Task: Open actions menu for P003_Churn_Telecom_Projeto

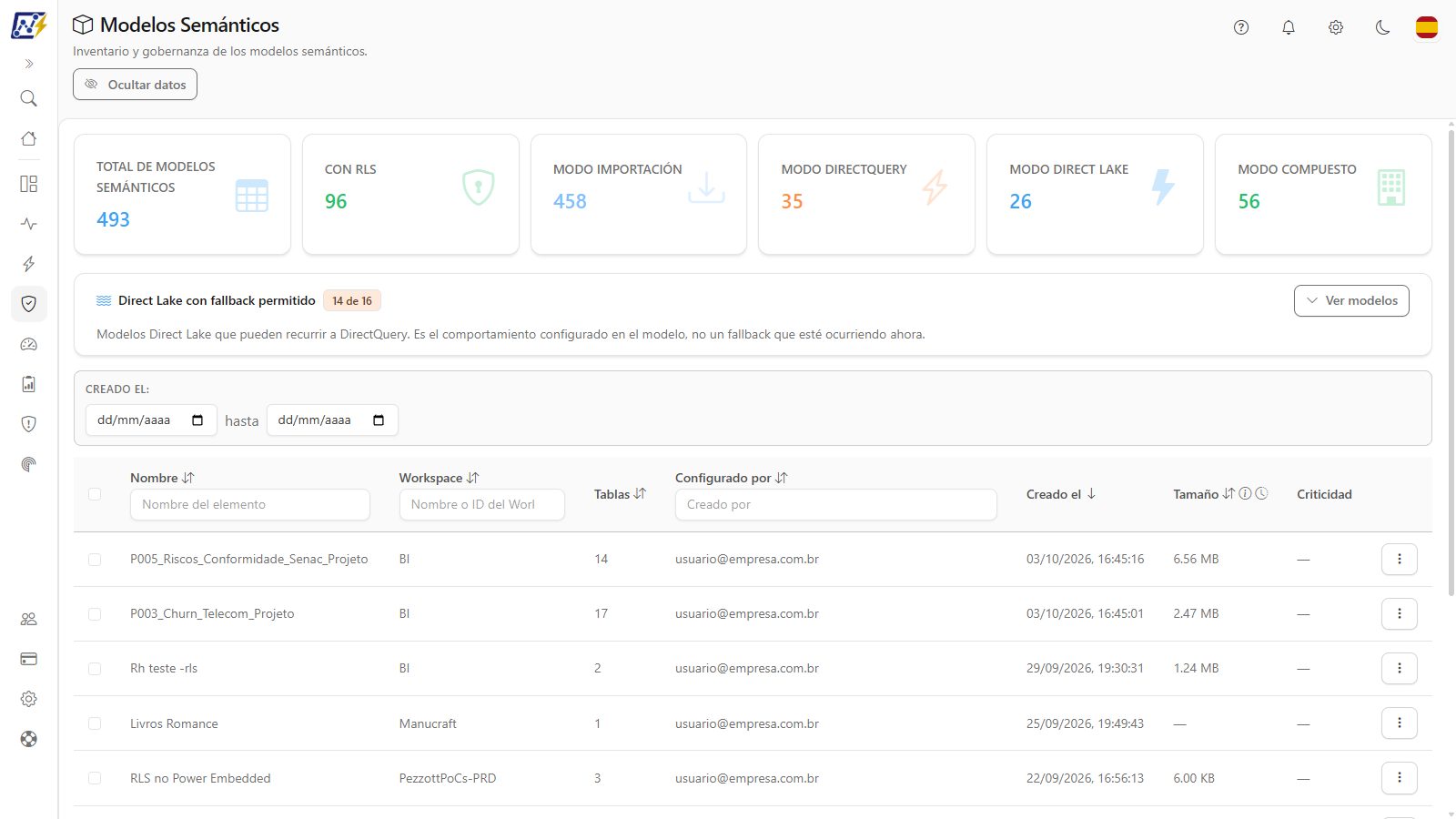Action: (x=1400, y=613)
